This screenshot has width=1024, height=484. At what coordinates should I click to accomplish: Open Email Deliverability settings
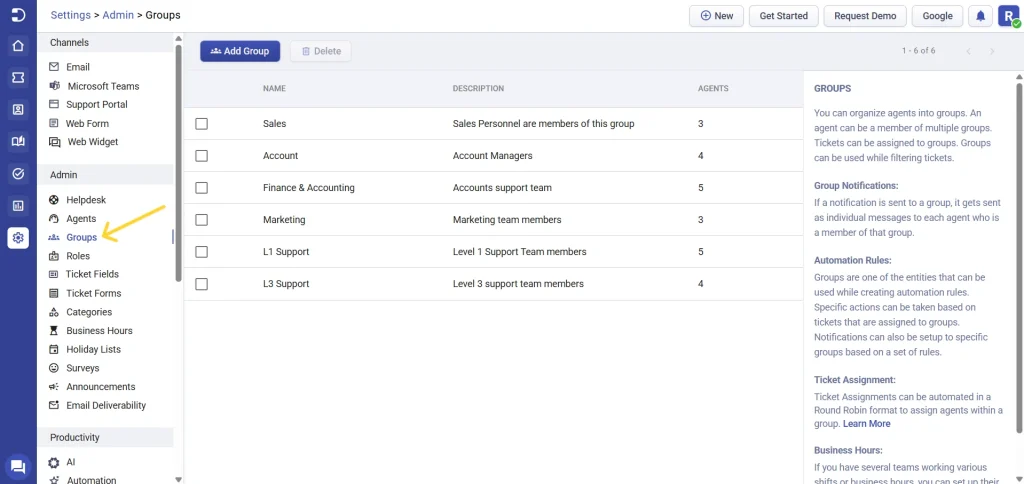[106, 406]
